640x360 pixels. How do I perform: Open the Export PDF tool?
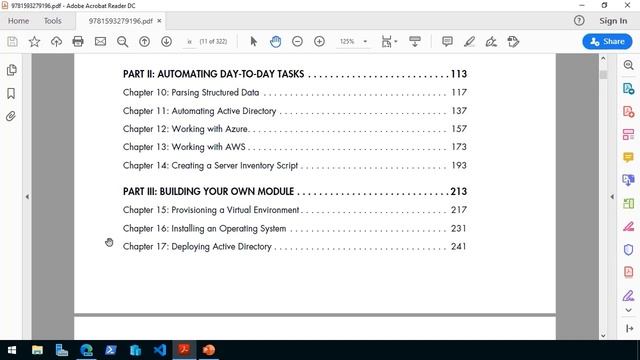pos(629,88)
